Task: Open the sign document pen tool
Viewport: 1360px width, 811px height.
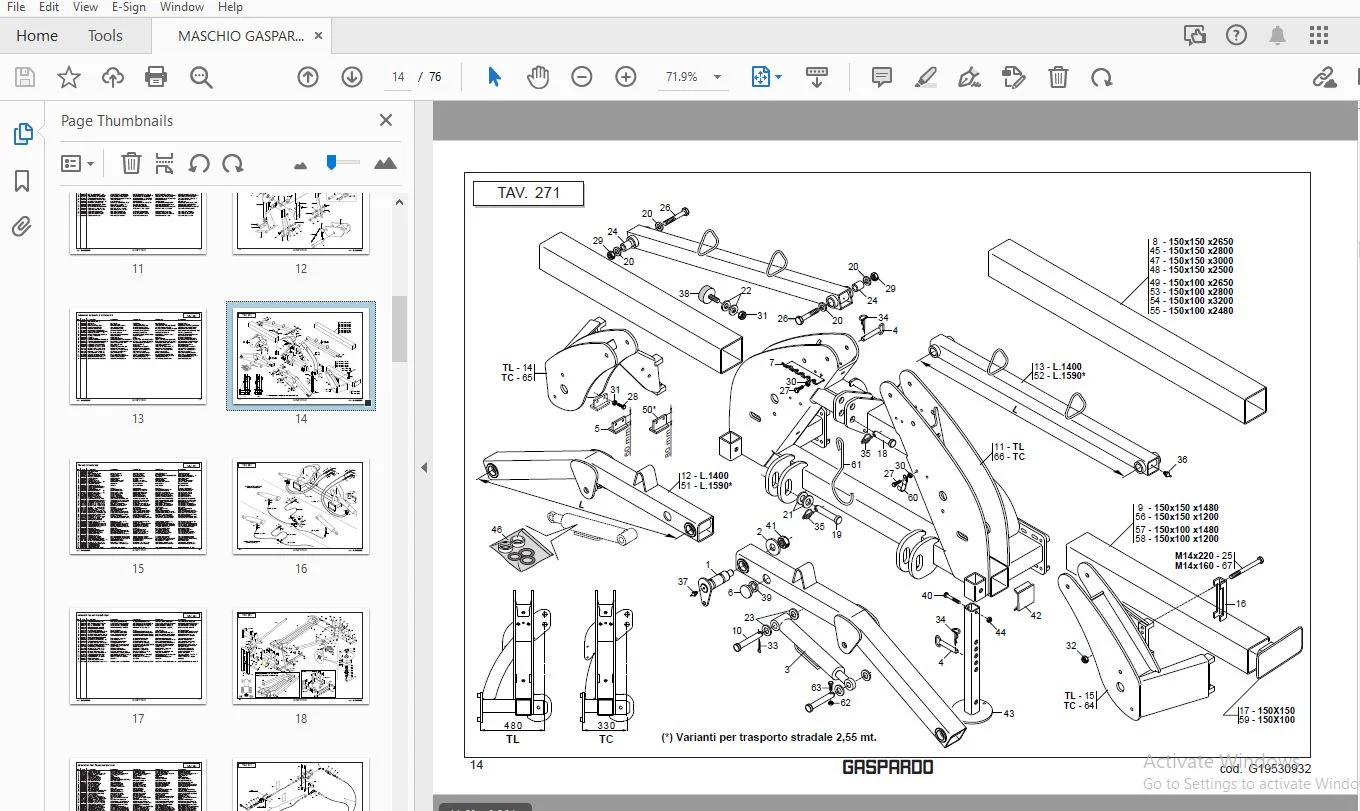Action: click(969, 77)
